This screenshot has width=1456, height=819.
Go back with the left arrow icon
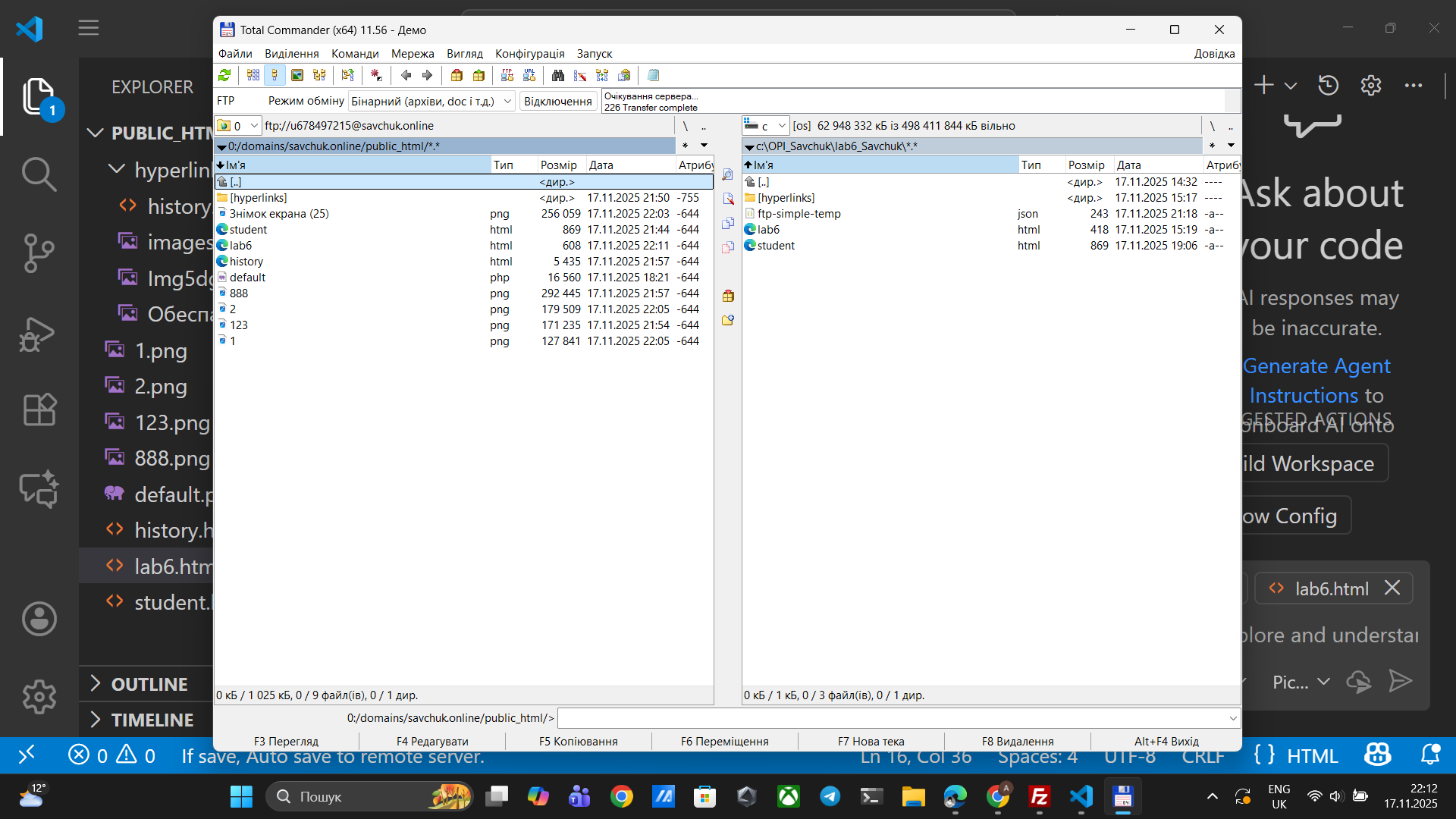click(x=406, y=75)
